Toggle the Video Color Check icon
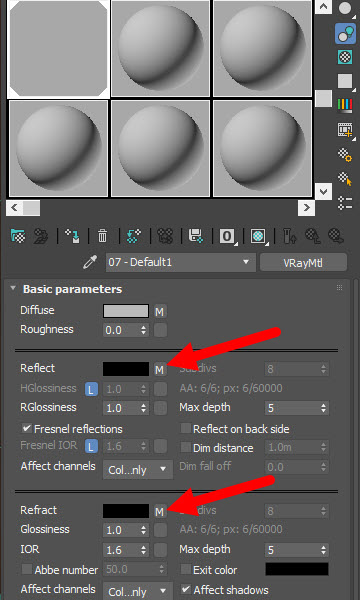 pyautogui.click(x=345, y=105)
